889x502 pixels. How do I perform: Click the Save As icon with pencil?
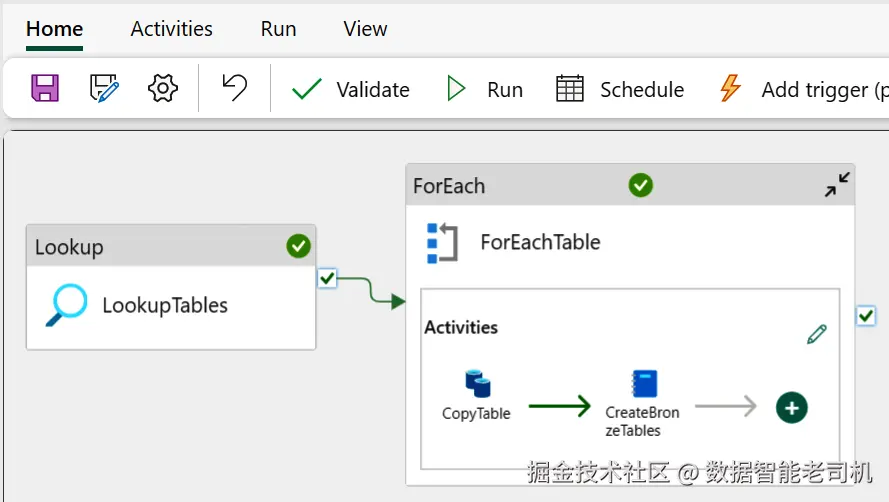tap(104, 89)
